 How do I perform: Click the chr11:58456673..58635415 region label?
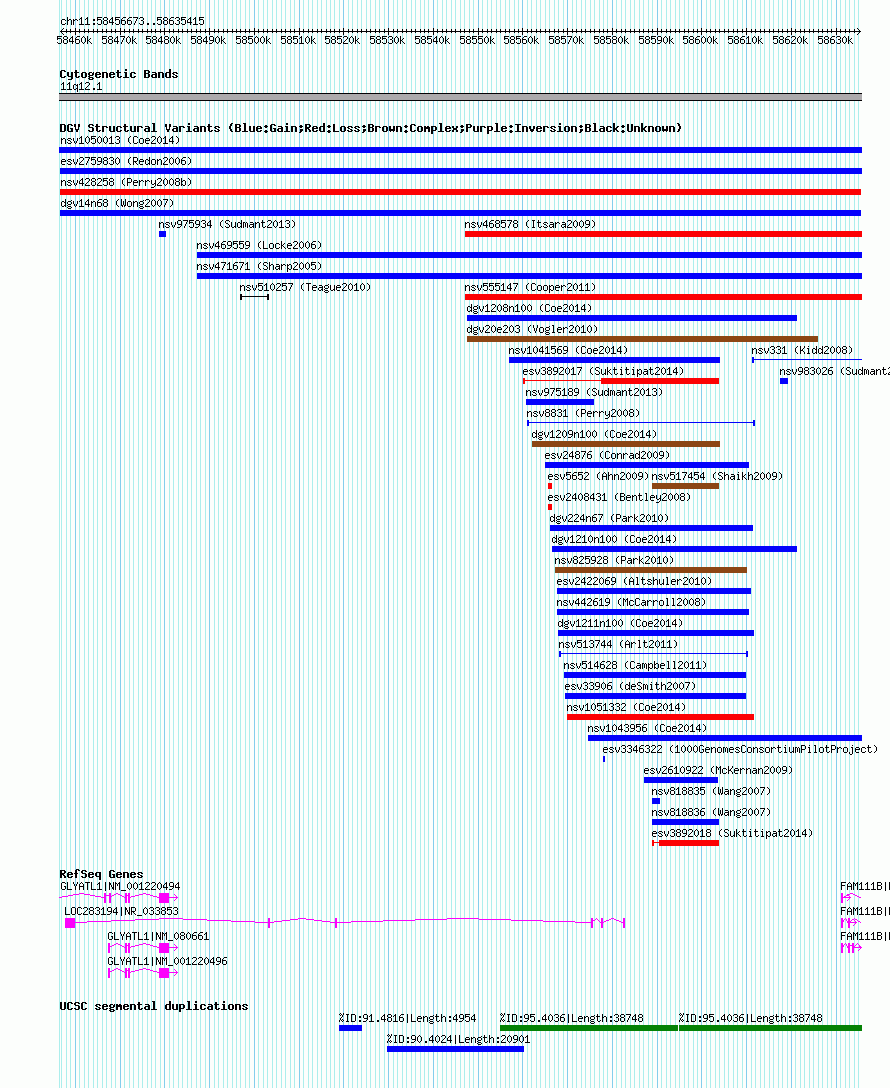click(132, 22)
